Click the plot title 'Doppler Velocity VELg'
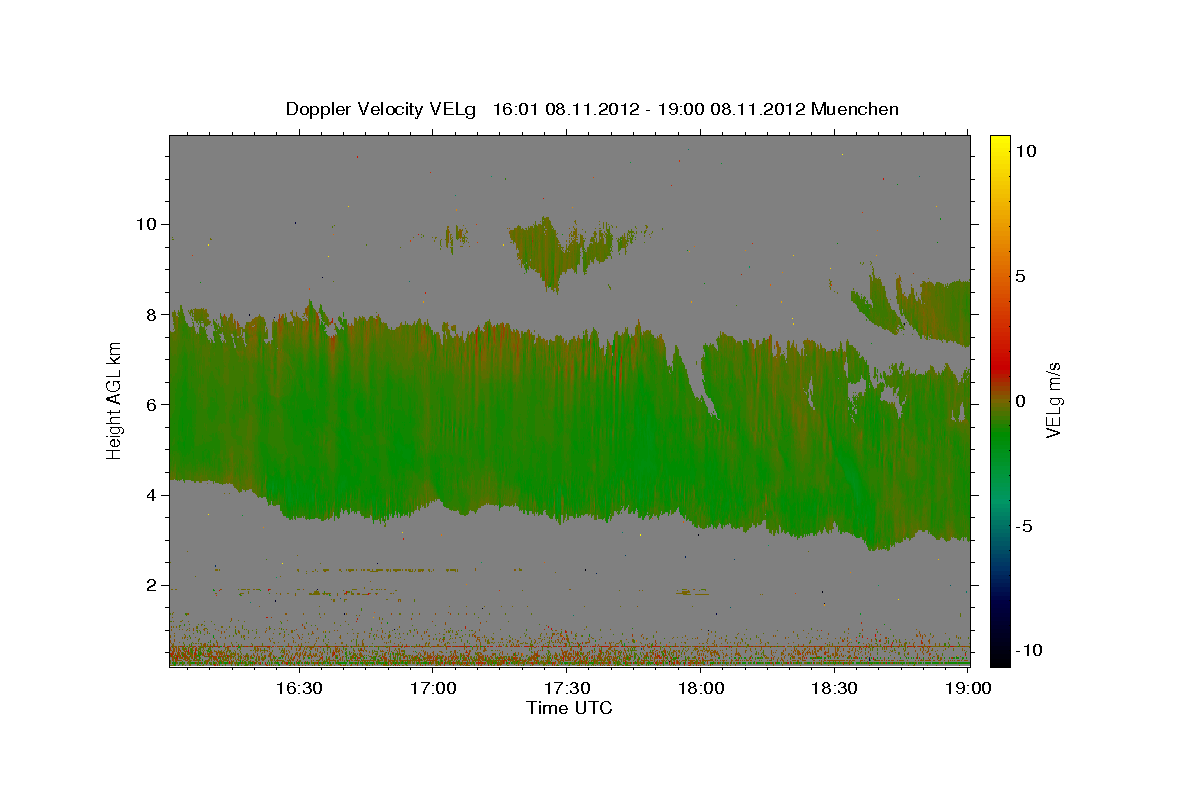 [x=382, y=109]
